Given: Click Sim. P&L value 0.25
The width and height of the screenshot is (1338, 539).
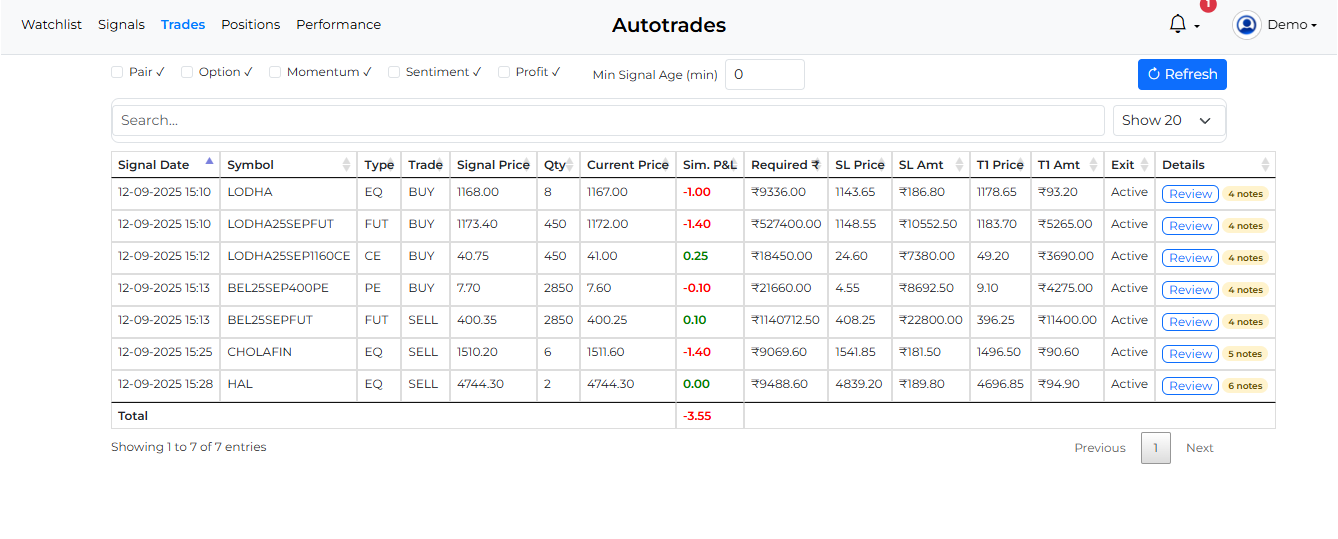Looking at the screenshot, I should (695, 256).
